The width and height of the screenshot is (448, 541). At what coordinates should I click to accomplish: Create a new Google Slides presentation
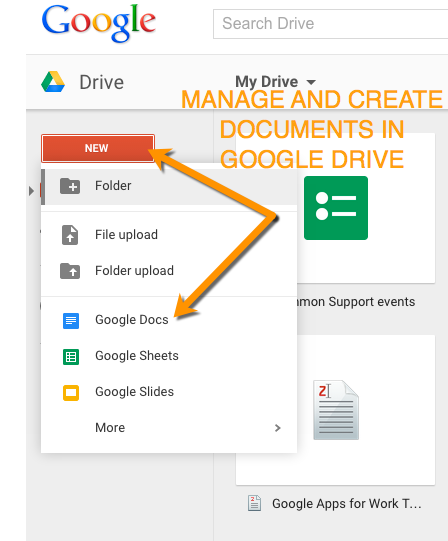(169, 392)
